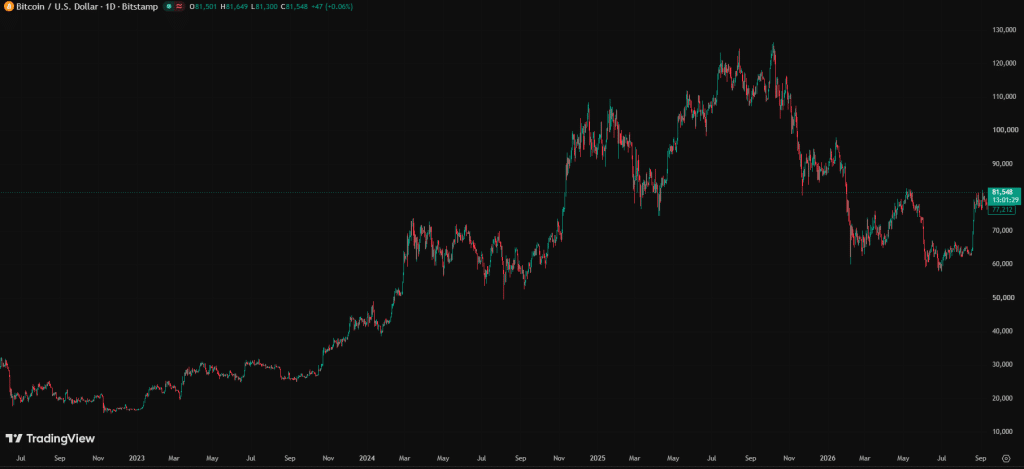Click the 10,000 price axis label
The image size is (1024, 469).
pyautogui.click(x=1004, y=432)
